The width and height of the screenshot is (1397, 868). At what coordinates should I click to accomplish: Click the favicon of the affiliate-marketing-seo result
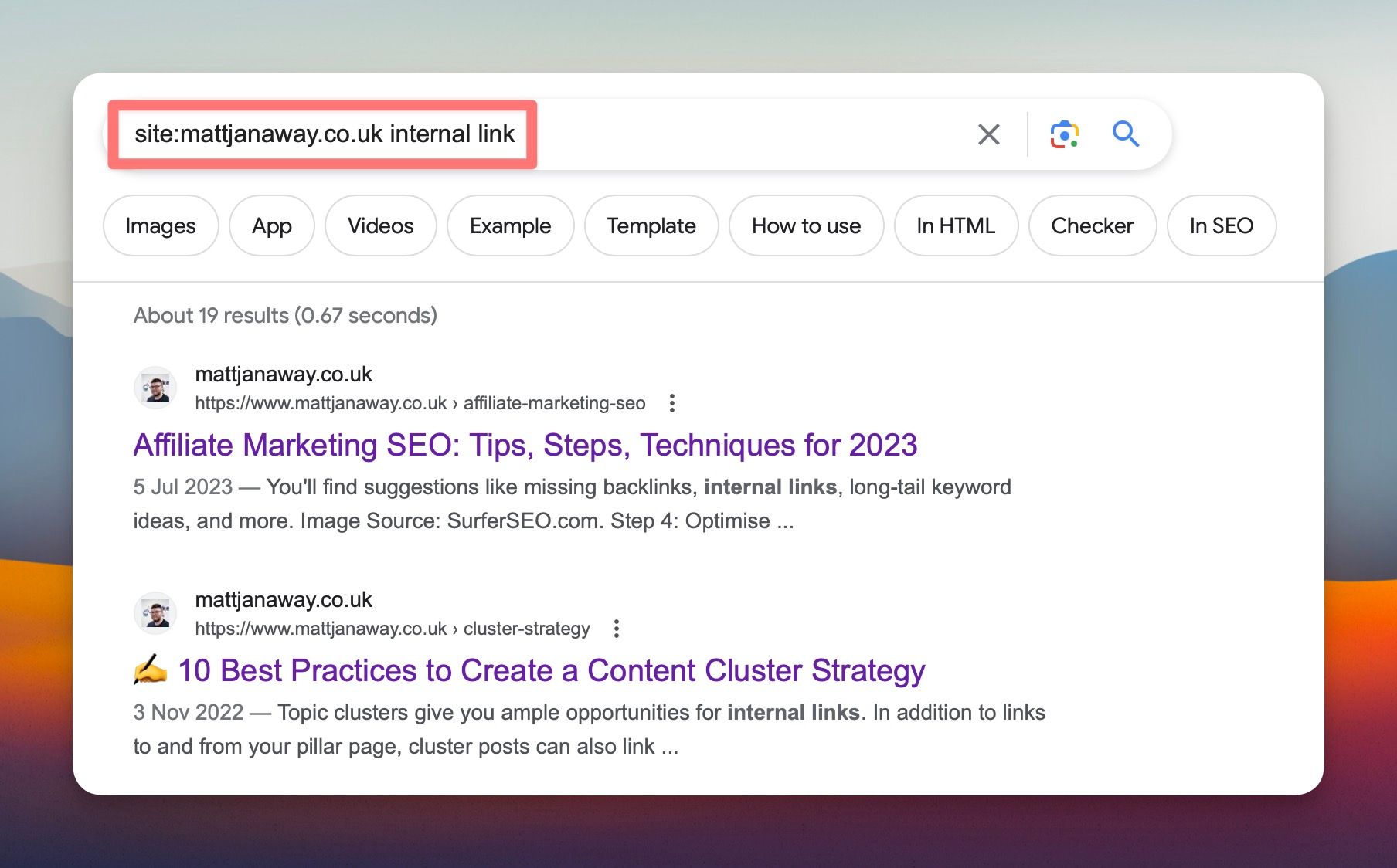click(x=155, y=388)
